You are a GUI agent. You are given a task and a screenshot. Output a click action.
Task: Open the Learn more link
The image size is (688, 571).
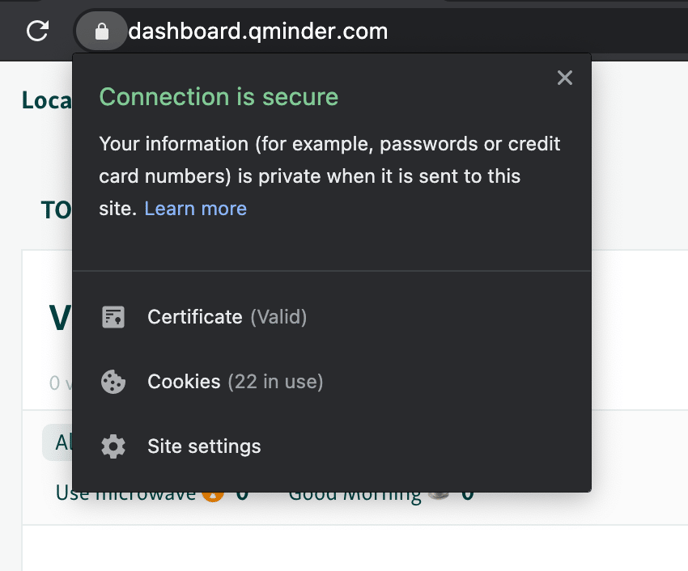[x=195, y=208]
